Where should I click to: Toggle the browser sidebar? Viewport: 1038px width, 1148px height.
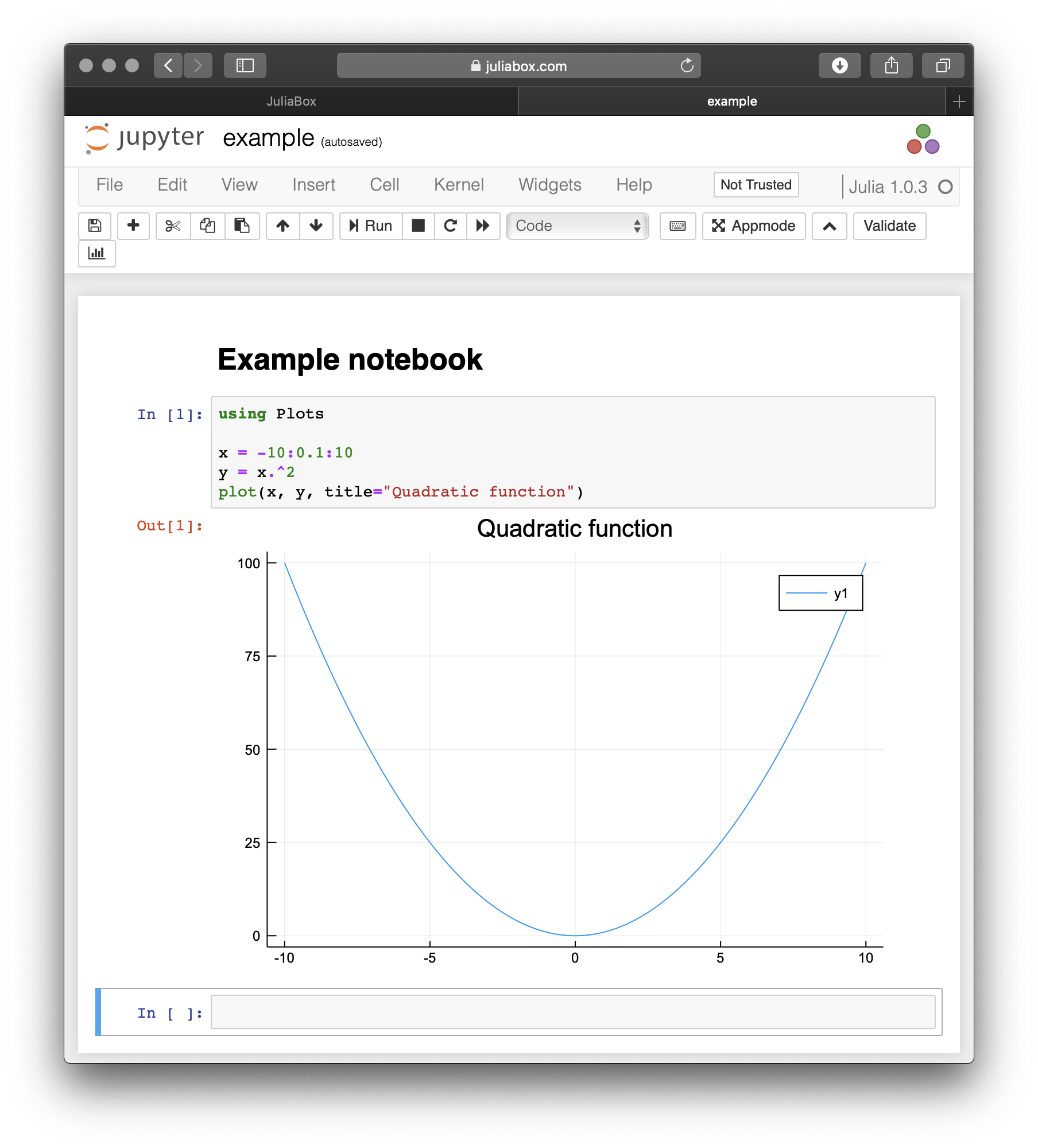(x=245, y=65)
